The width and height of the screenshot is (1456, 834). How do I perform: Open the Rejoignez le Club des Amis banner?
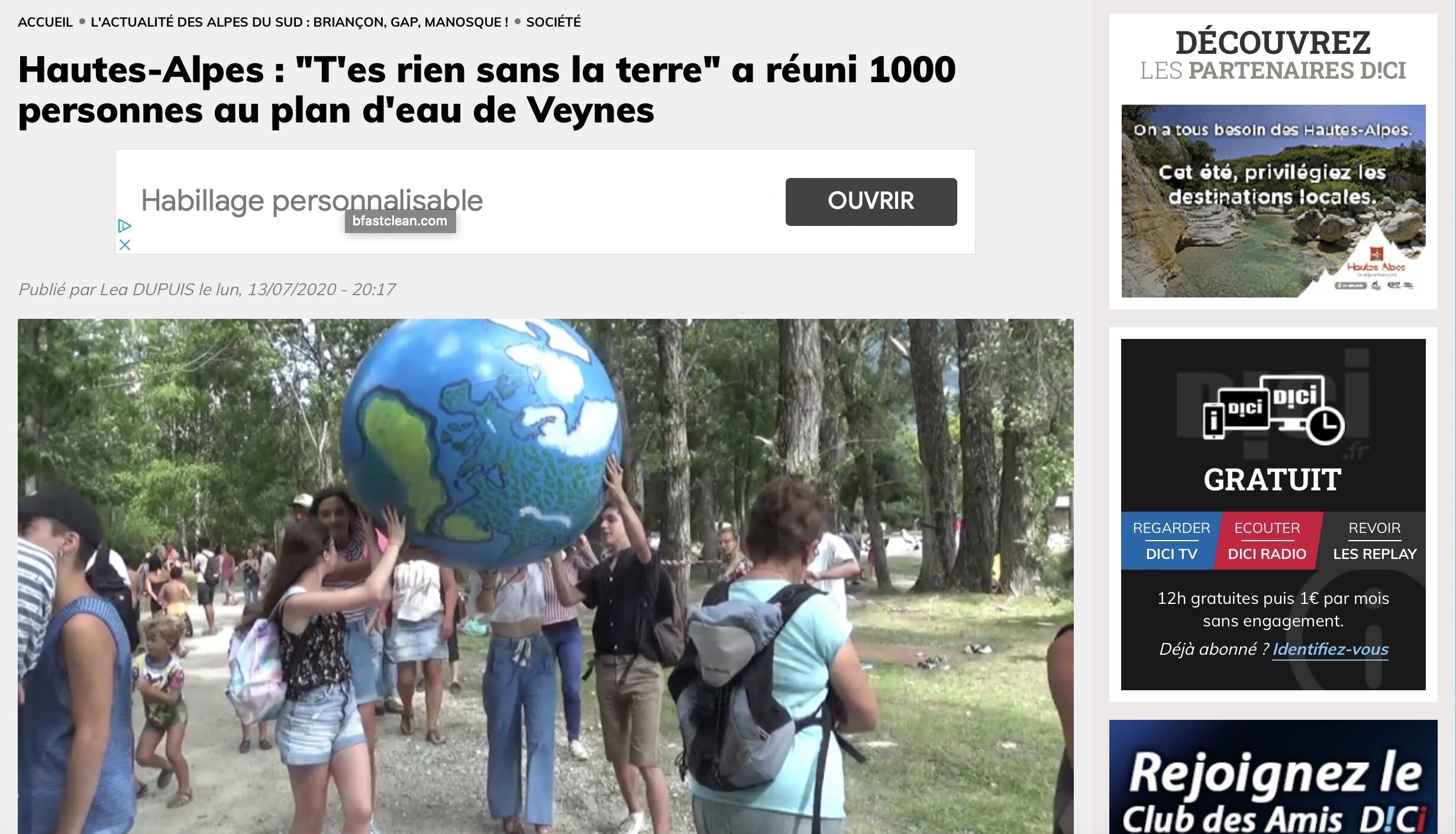click(1273, 777)
